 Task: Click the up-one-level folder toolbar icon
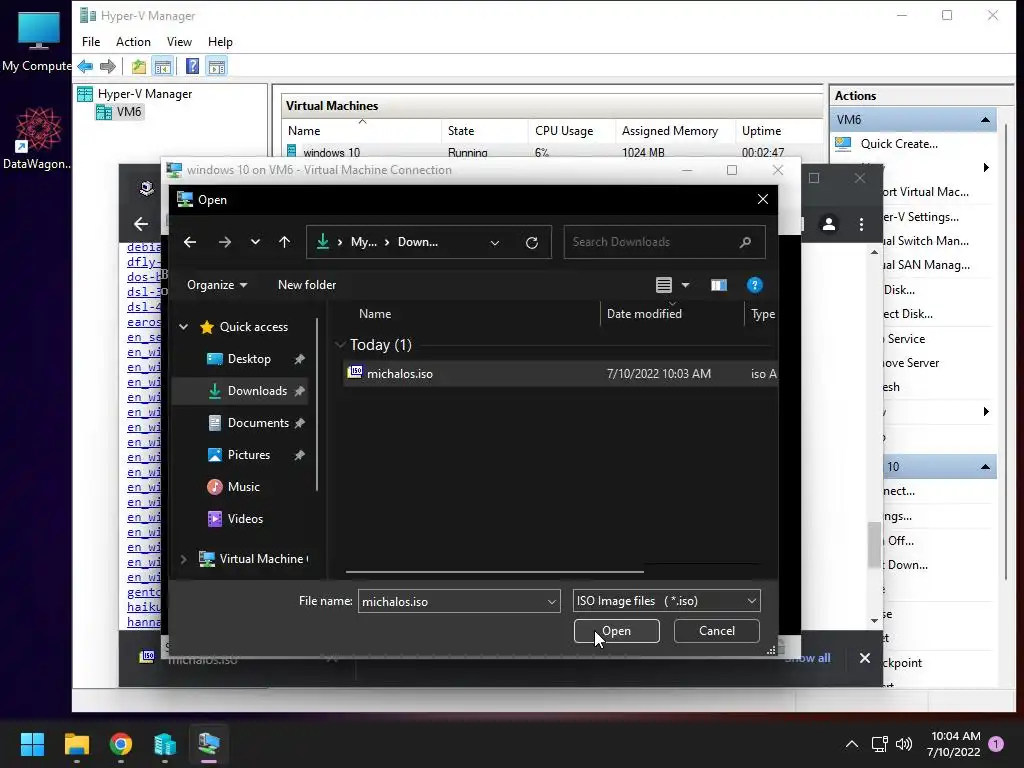138,66
